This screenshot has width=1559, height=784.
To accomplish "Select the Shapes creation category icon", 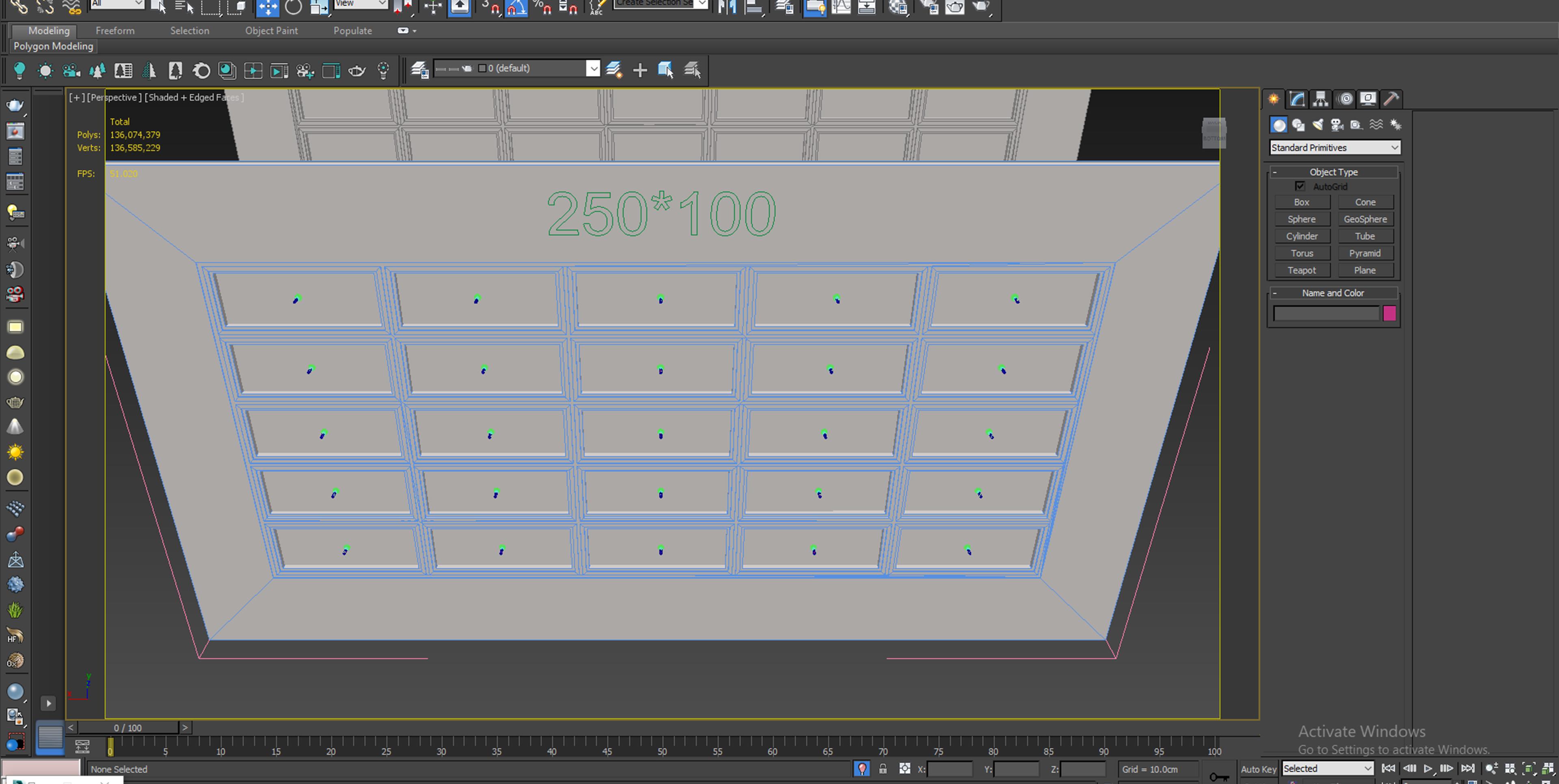I will 1298,125.
